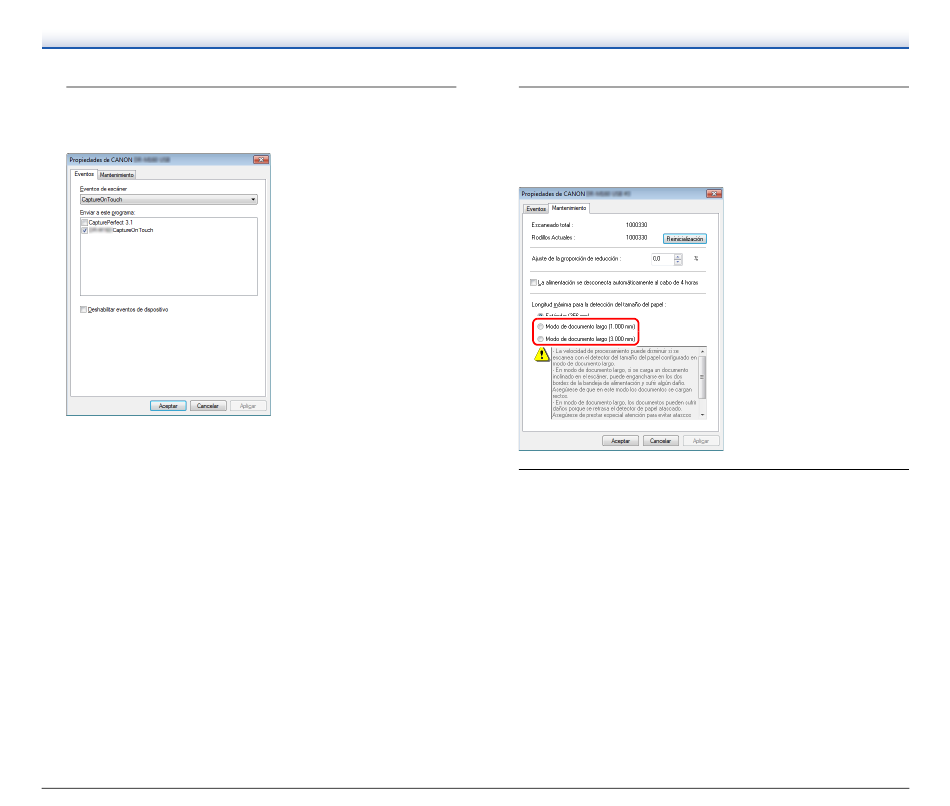Uncheck the CaptureOnTouch checkbox in program list
This screenshot has height=806, width=950.
click(x=84, y=230)
